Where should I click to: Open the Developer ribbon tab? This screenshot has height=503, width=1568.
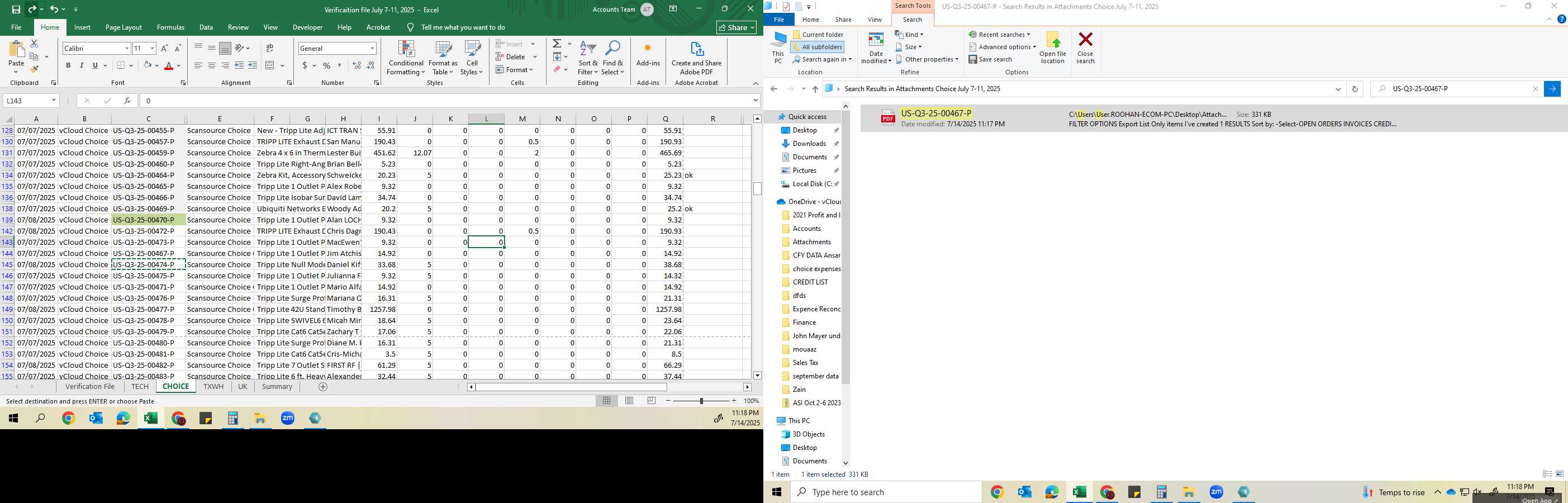pyautogui.click(x=307, y=27)
